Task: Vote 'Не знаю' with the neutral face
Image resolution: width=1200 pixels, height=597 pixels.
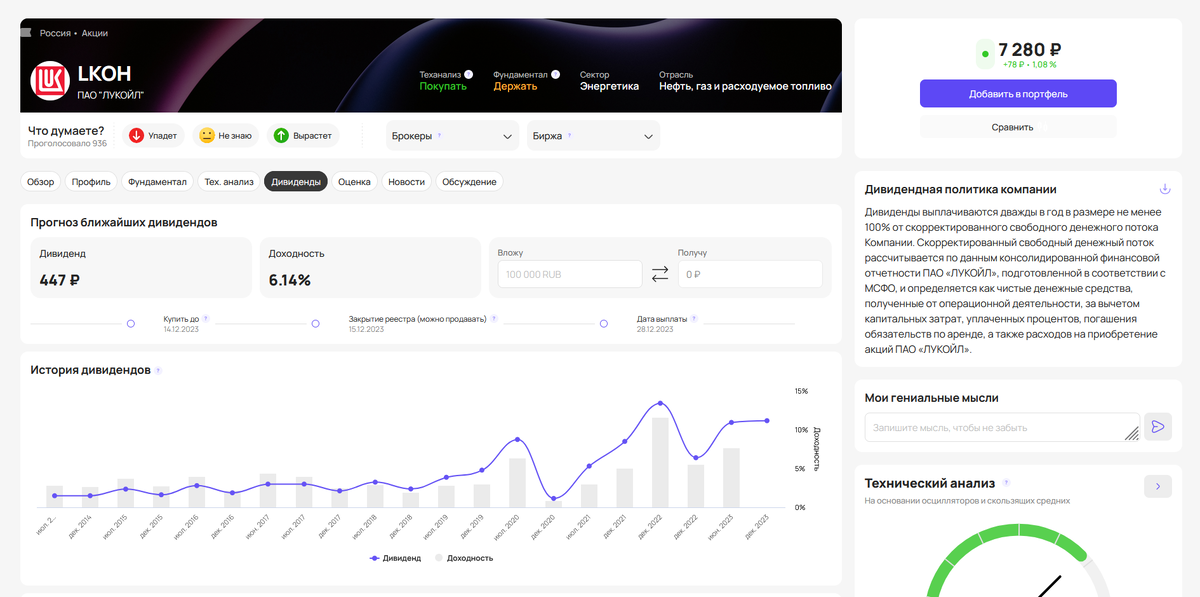Action: tap(225, 135)
